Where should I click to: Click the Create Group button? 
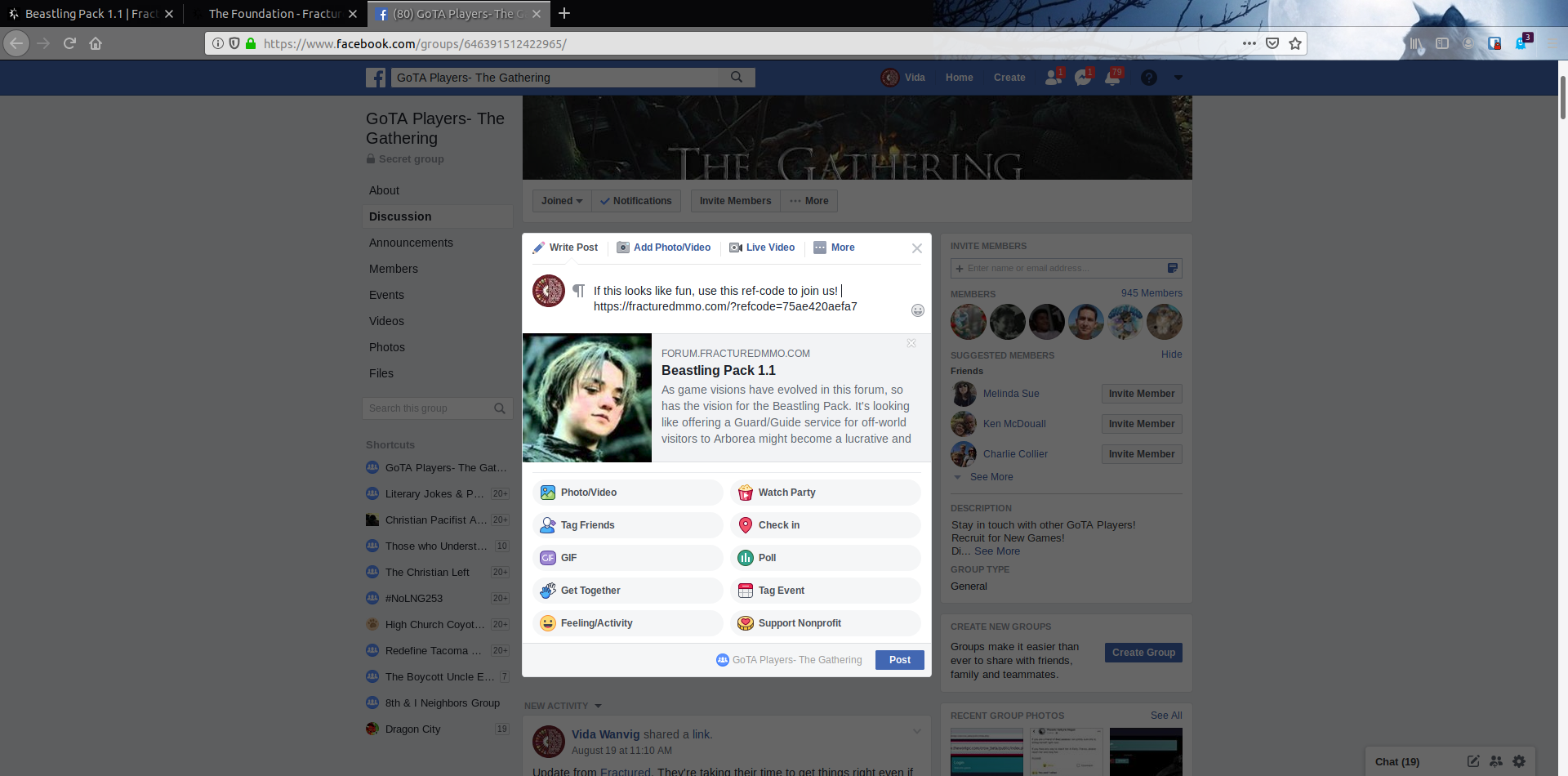pos(1143,653)
